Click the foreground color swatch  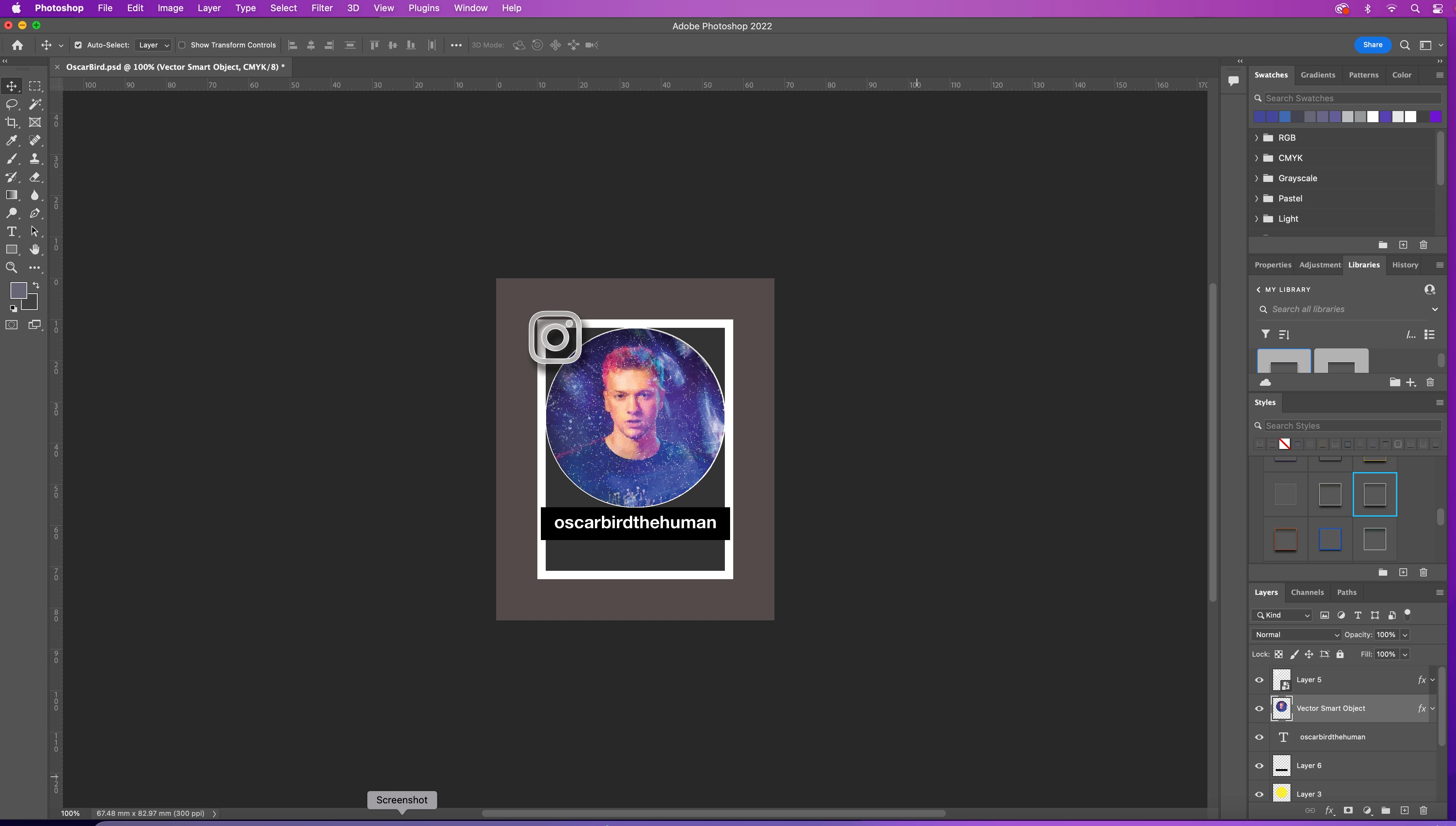17,290
